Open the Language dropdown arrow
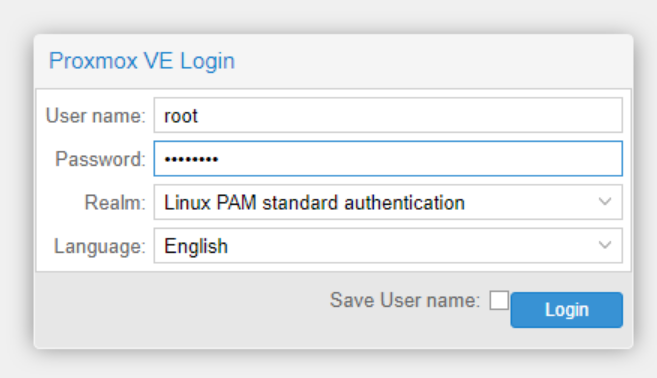Screen dimensions: 657x378 605,246
